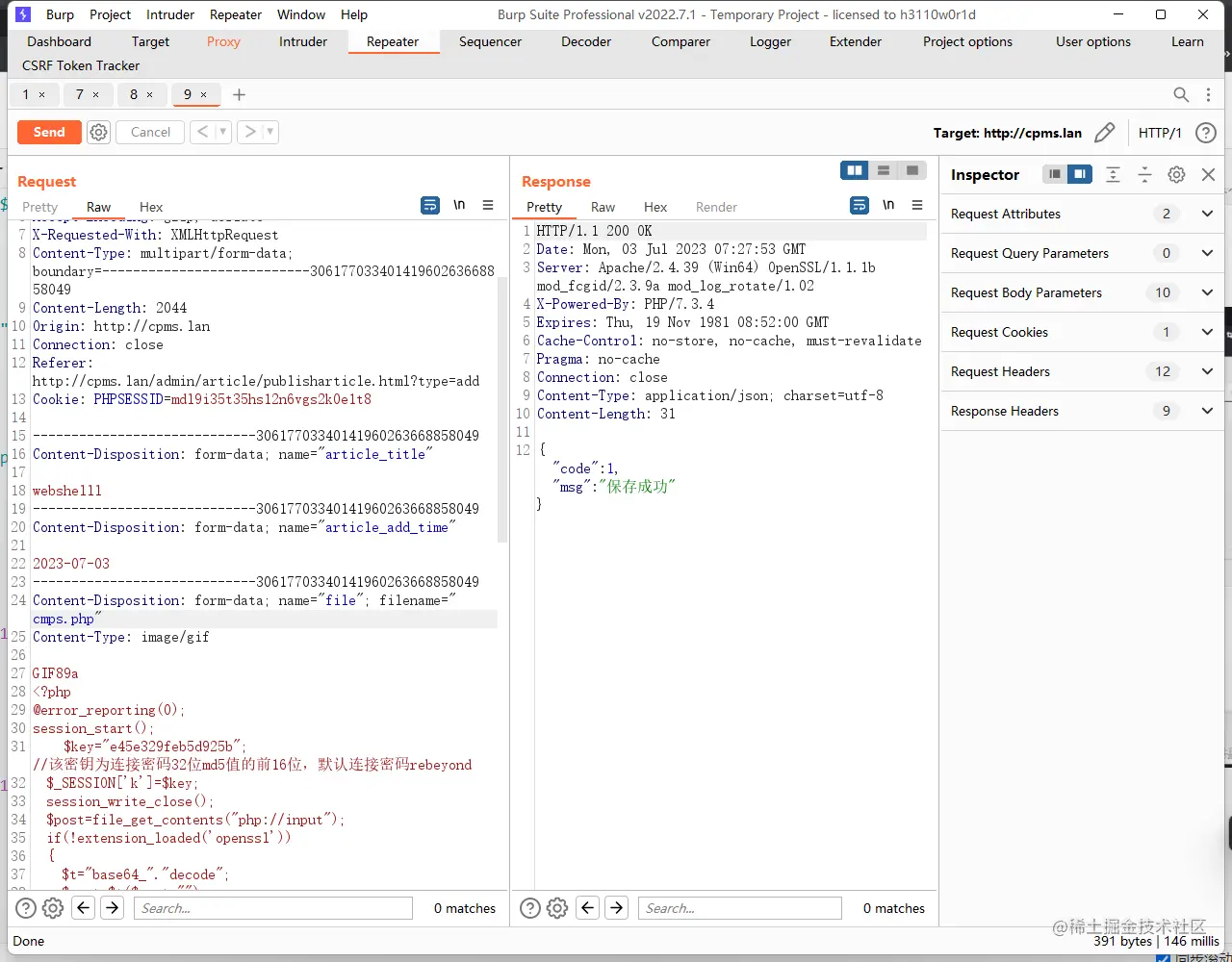Toggle request non-printable characters \n
Screen dimensions: 1232x962
460,205
